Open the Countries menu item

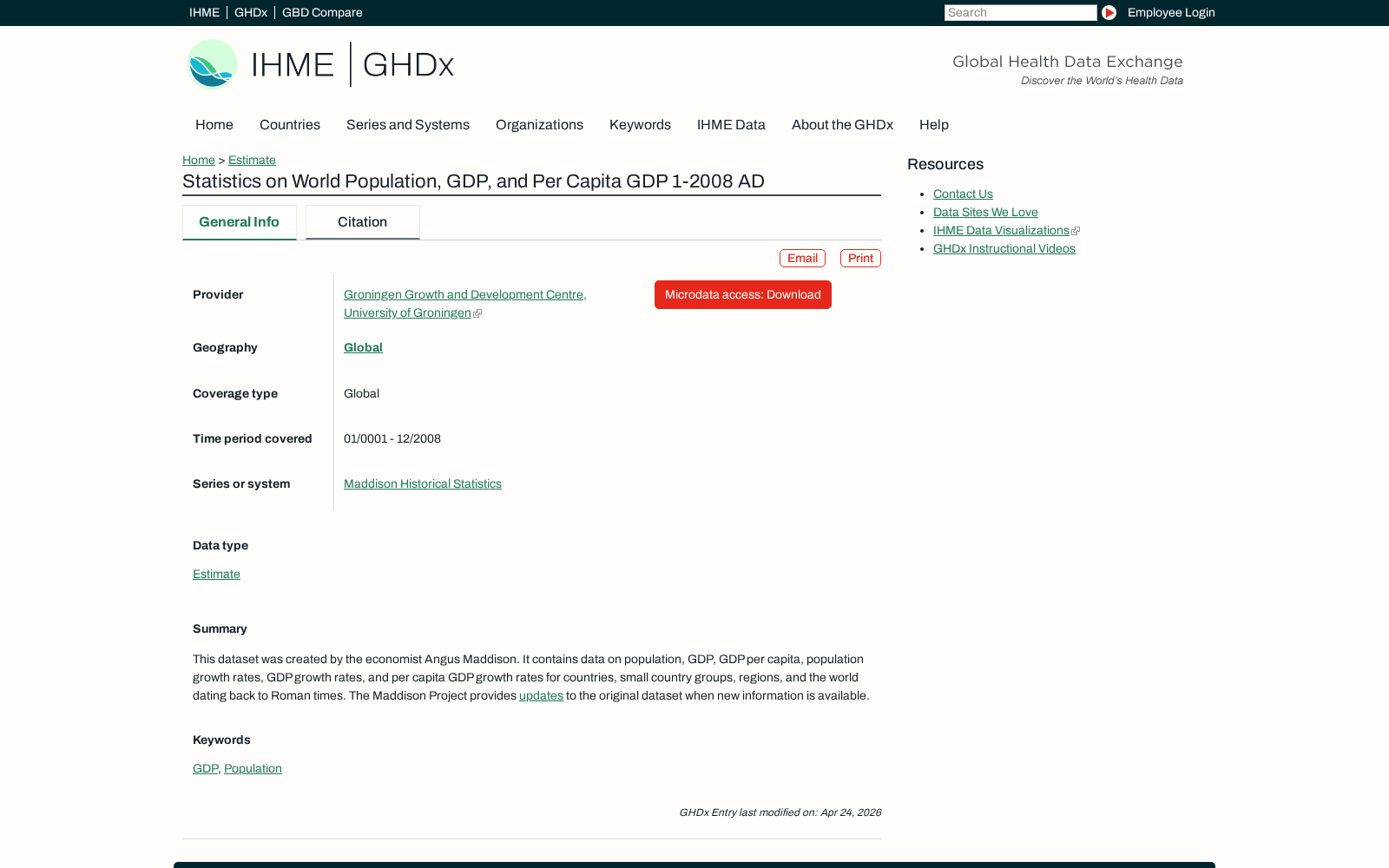click(290, 125)
